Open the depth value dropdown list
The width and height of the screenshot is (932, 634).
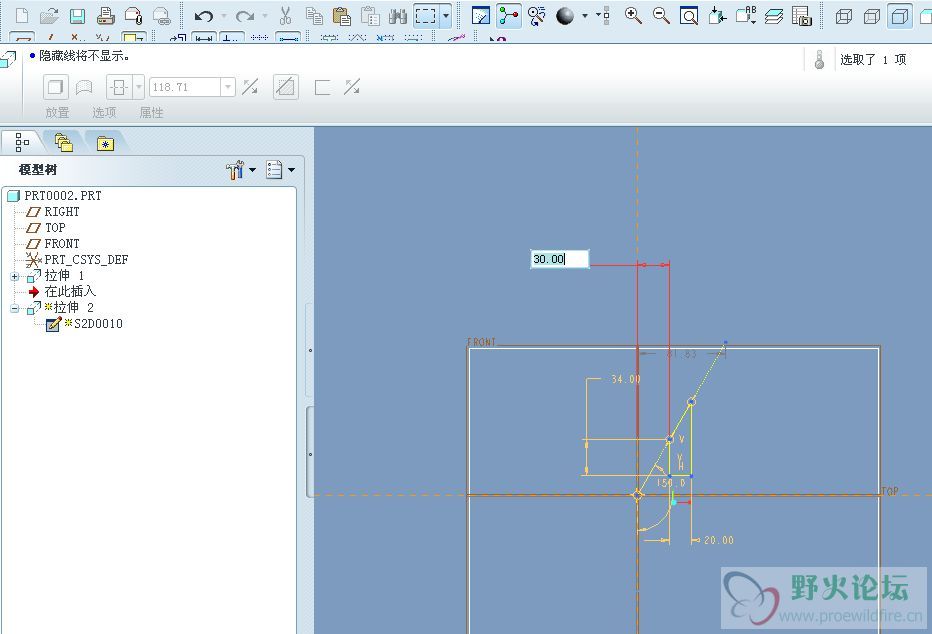(x=228, y=87)
